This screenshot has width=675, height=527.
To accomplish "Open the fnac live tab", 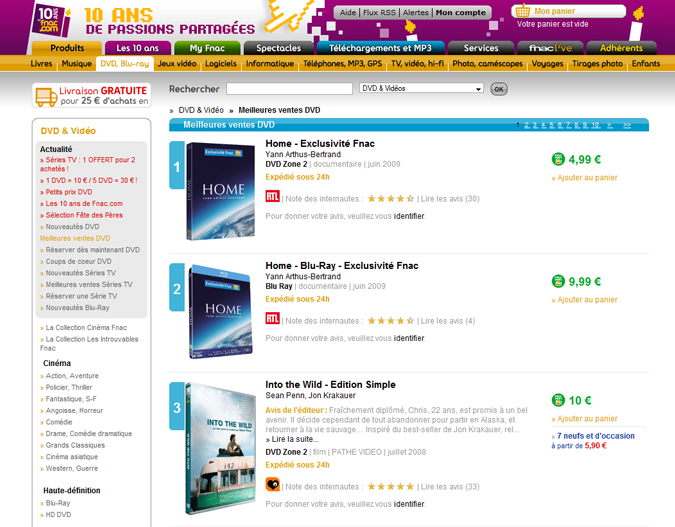I will tap(550, 48).
